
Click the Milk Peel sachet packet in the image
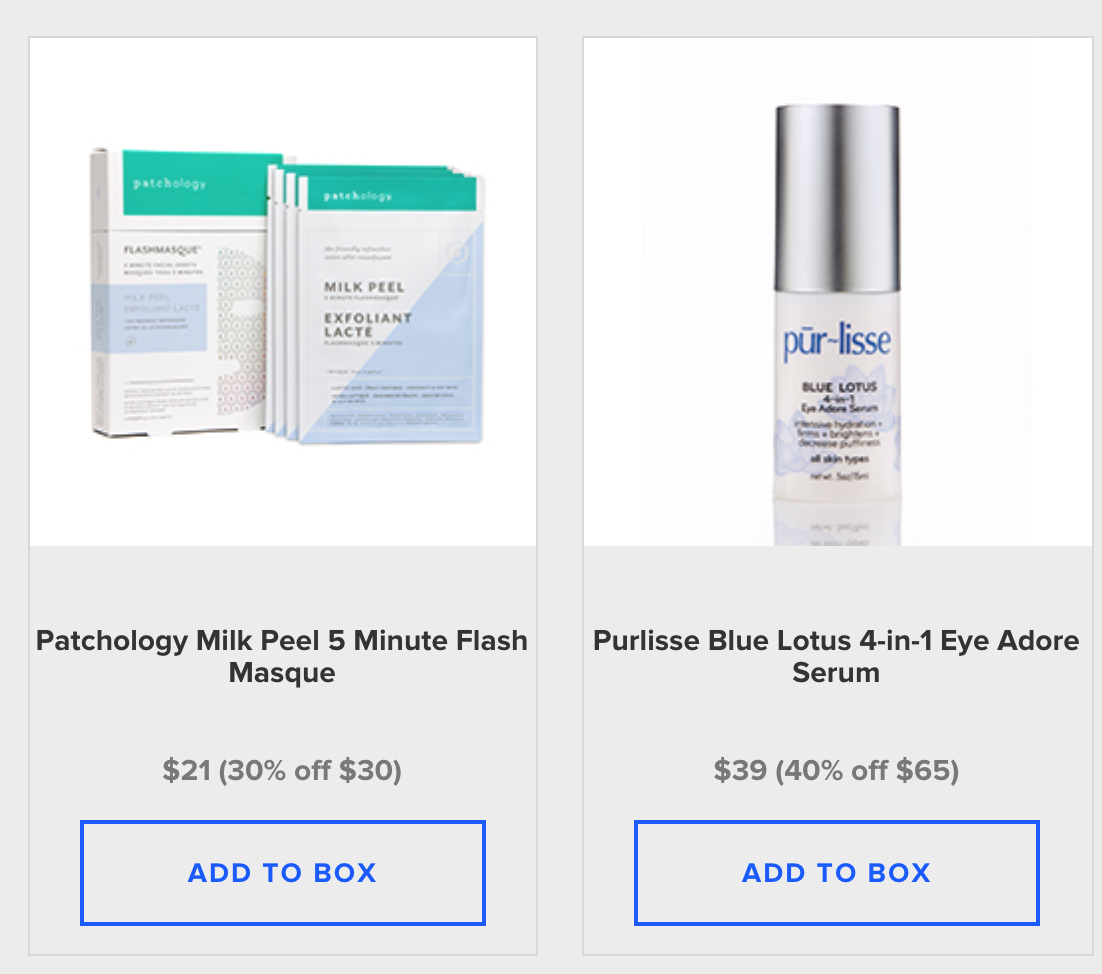click(x=391, y=309)
